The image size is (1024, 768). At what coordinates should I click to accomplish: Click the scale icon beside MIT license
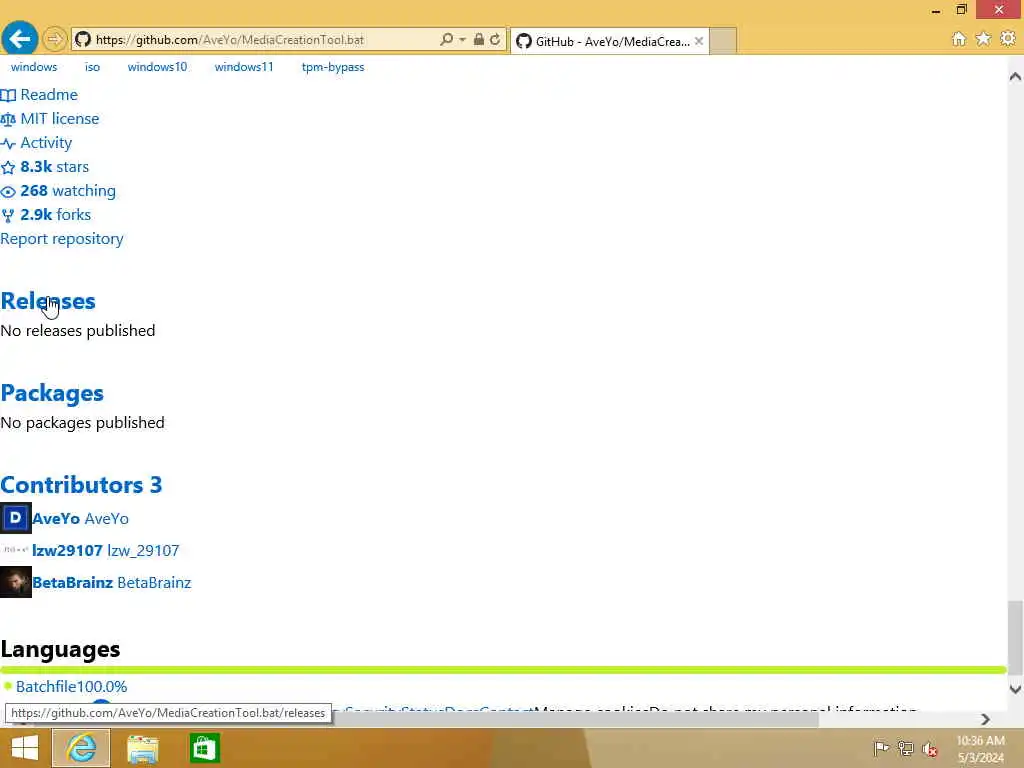pyautogui.click(x=8, y=120)
